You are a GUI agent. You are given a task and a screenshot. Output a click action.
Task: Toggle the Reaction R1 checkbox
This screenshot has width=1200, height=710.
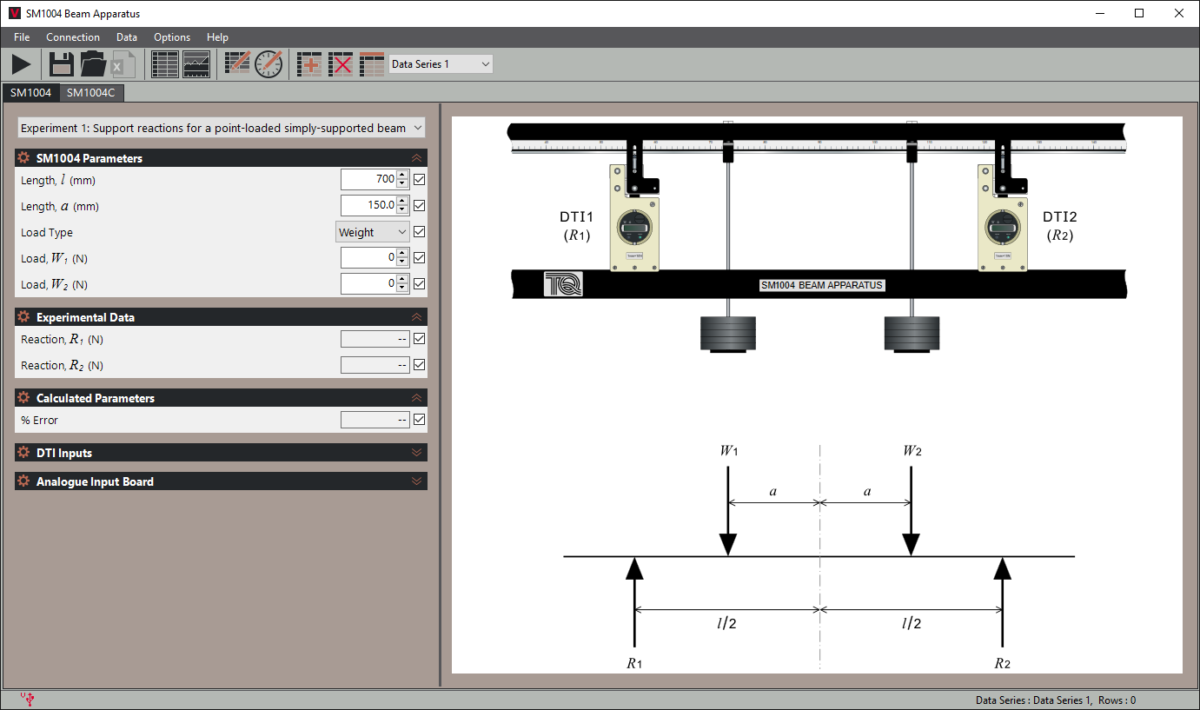tap(419, 339)
